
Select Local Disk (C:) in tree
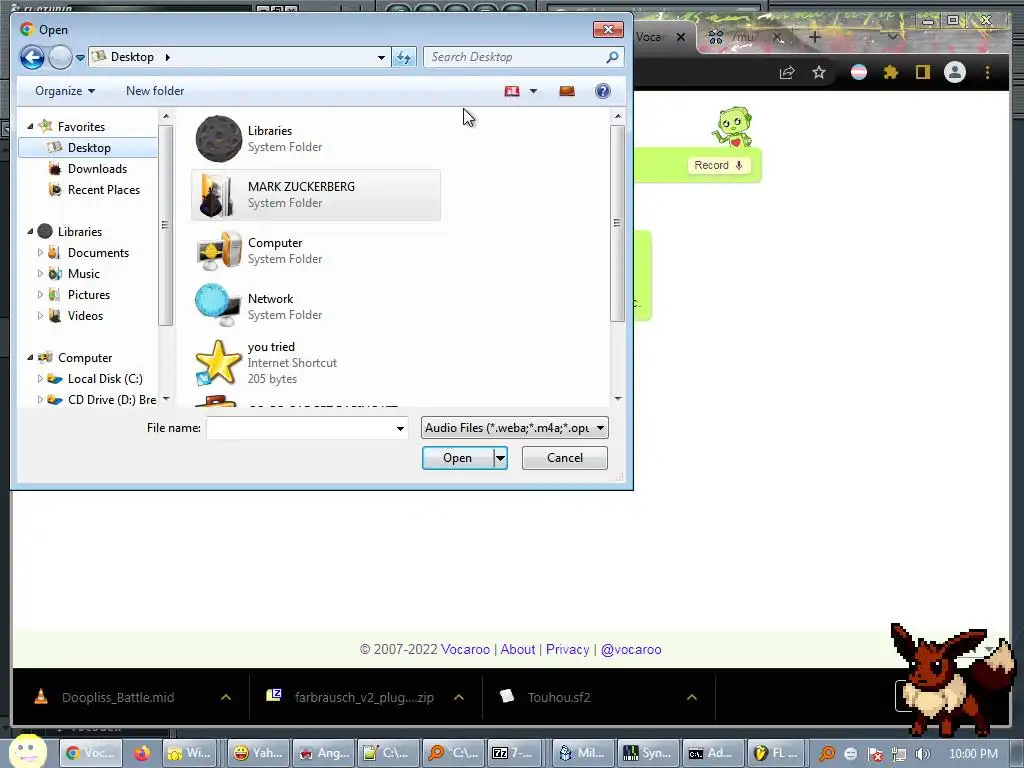[x=104, y=379]
